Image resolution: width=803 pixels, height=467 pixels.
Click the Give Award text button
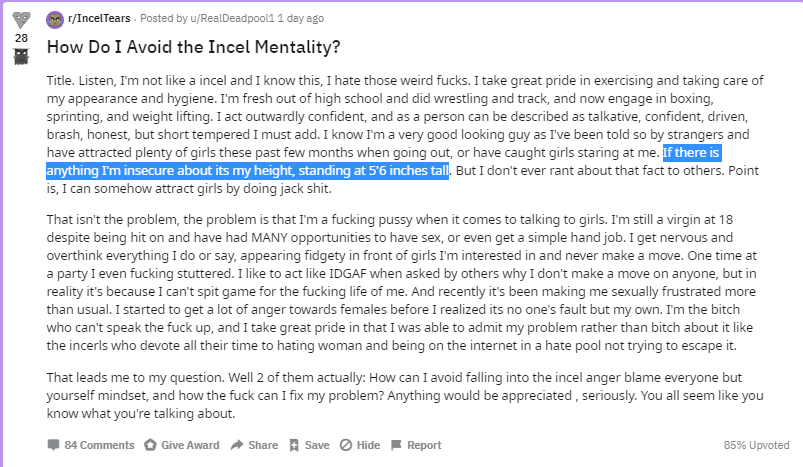(x=190, y=445)
